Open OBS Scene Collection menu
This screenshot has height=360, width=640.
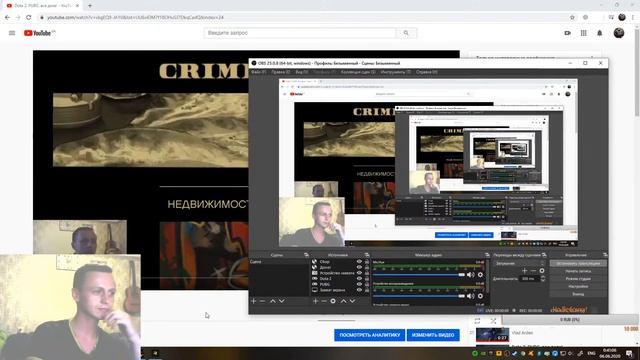pyautogui.click(x=358, y=72)
